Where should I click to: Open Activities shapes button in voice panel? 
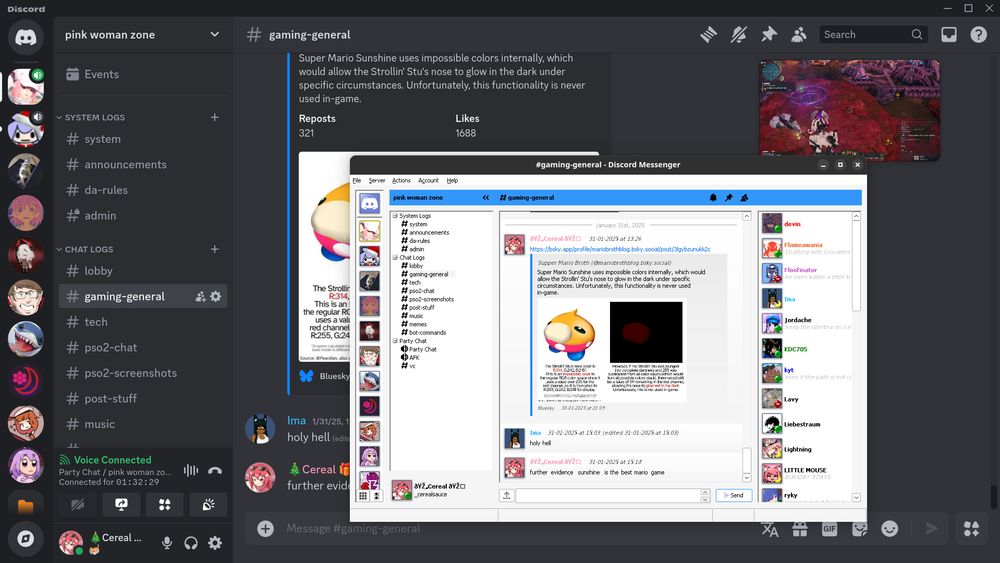pyautogui.click(x=165, y=505)
